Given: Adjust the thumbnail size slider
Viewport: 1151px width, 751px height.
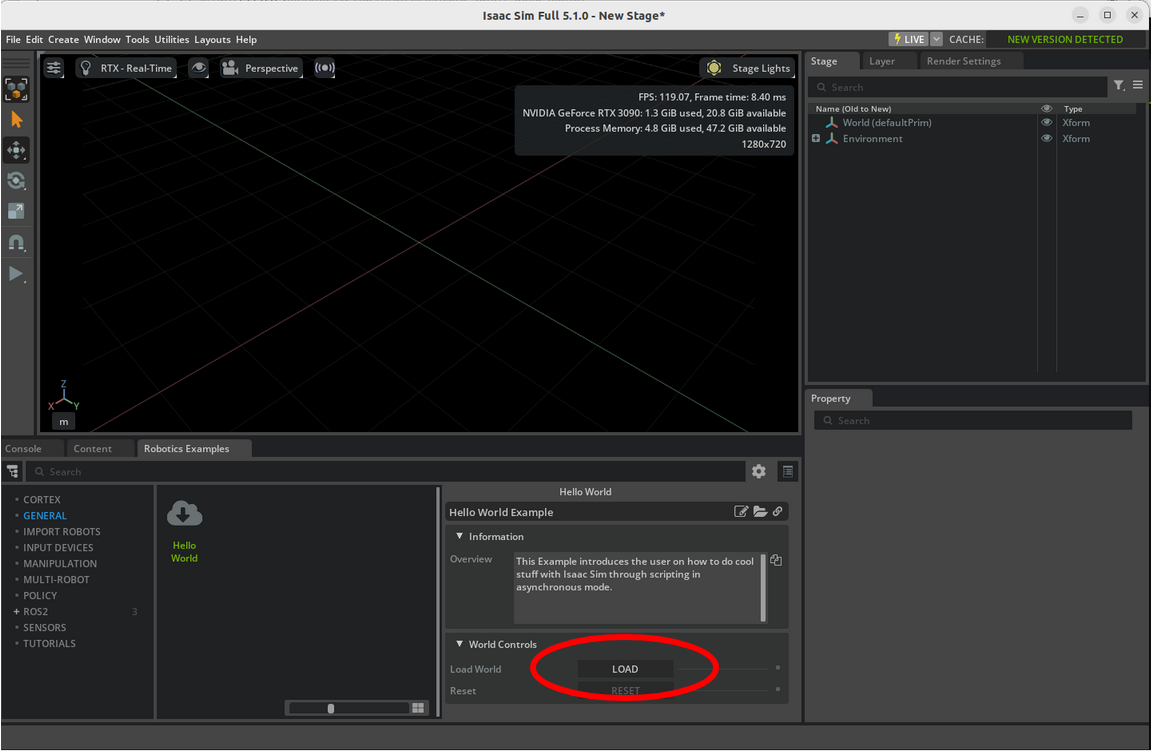Looking at the screenshot, I should (331, 708).
